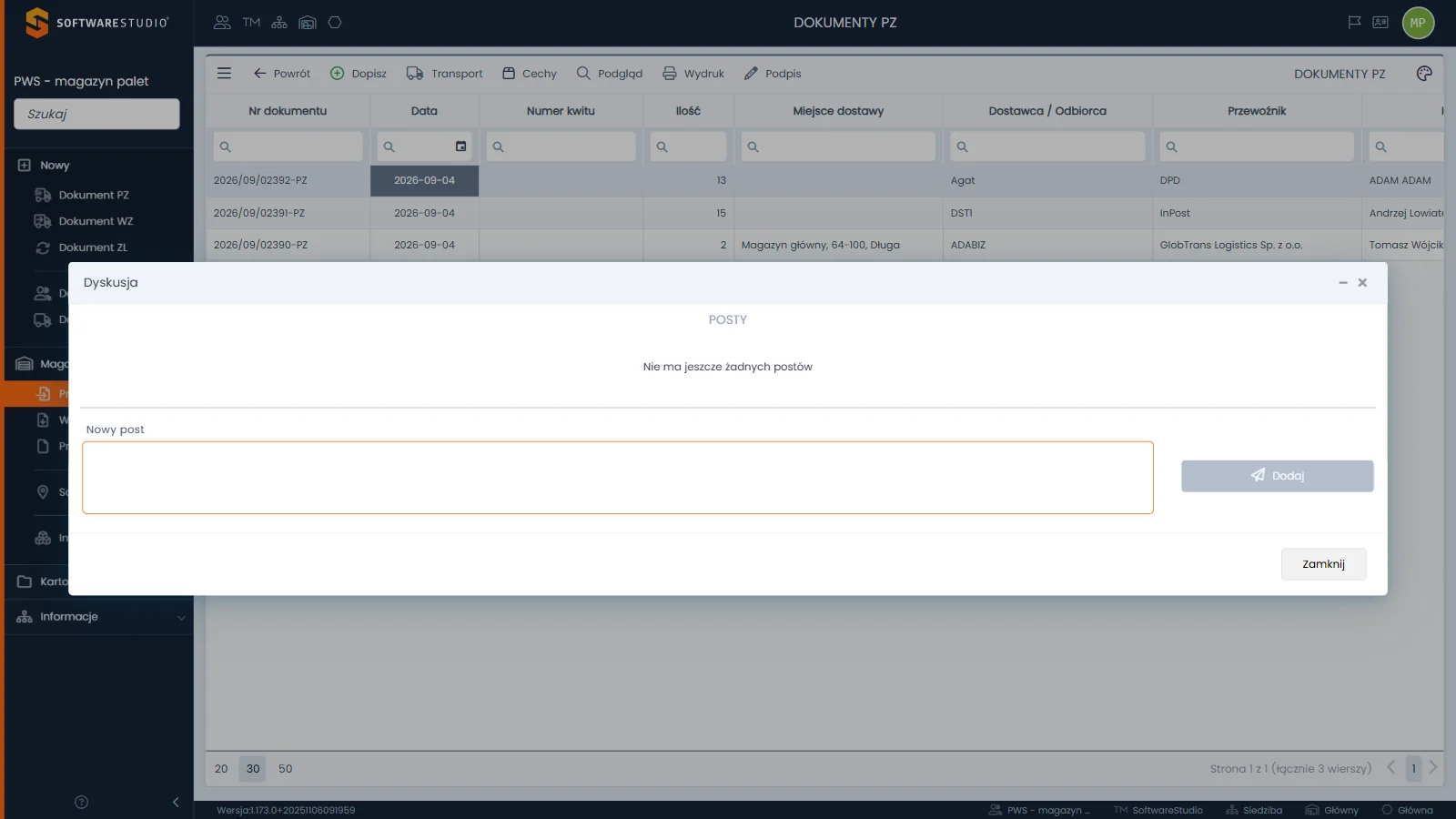
Task: Collapse the sidebar with the arrow
Action: pyautogui.click(x=176, y=802)
